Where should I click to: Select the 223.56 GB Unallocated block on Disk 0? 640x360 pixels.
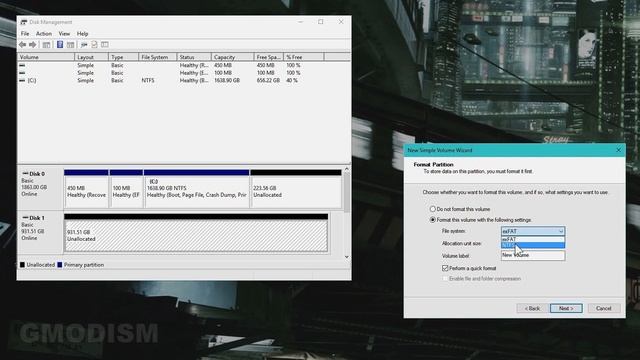[x=296, y=189]
